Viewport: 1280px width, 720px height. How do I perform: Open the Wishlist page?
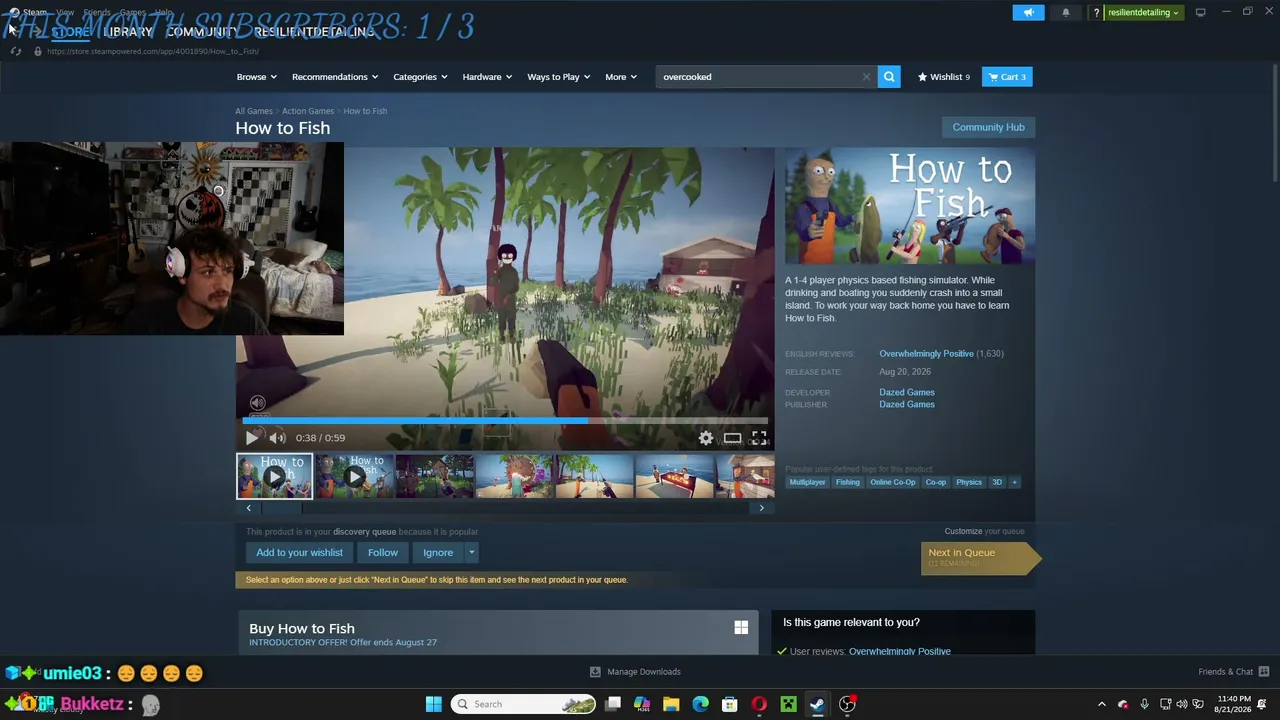pyautogui.click(x=944, y=77)
